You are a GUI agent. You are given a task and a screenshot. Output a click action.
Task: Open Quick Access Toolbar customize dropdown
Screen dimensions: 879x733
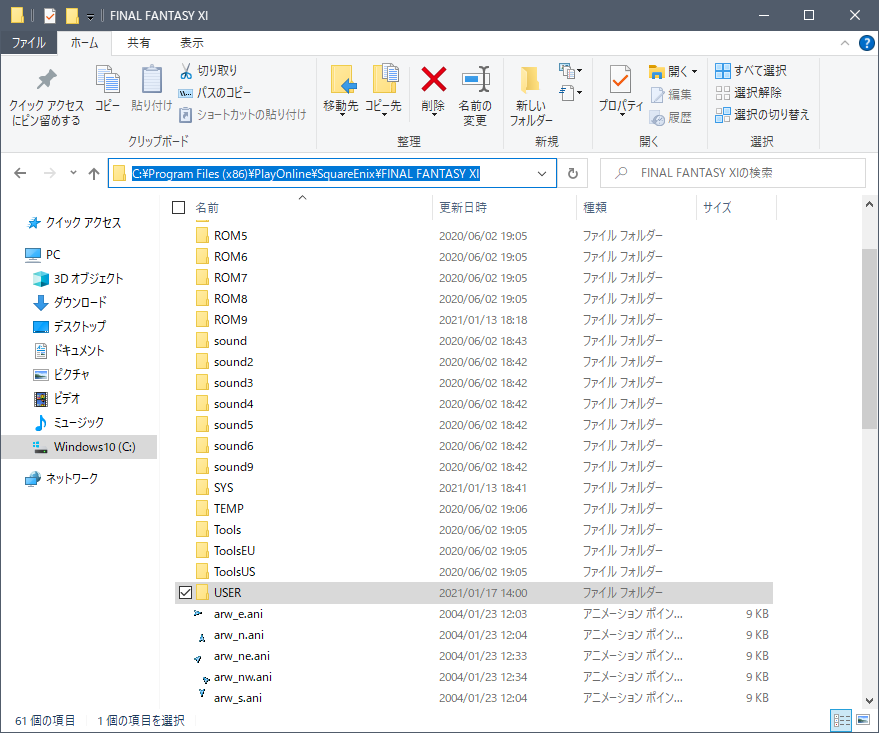90,17
